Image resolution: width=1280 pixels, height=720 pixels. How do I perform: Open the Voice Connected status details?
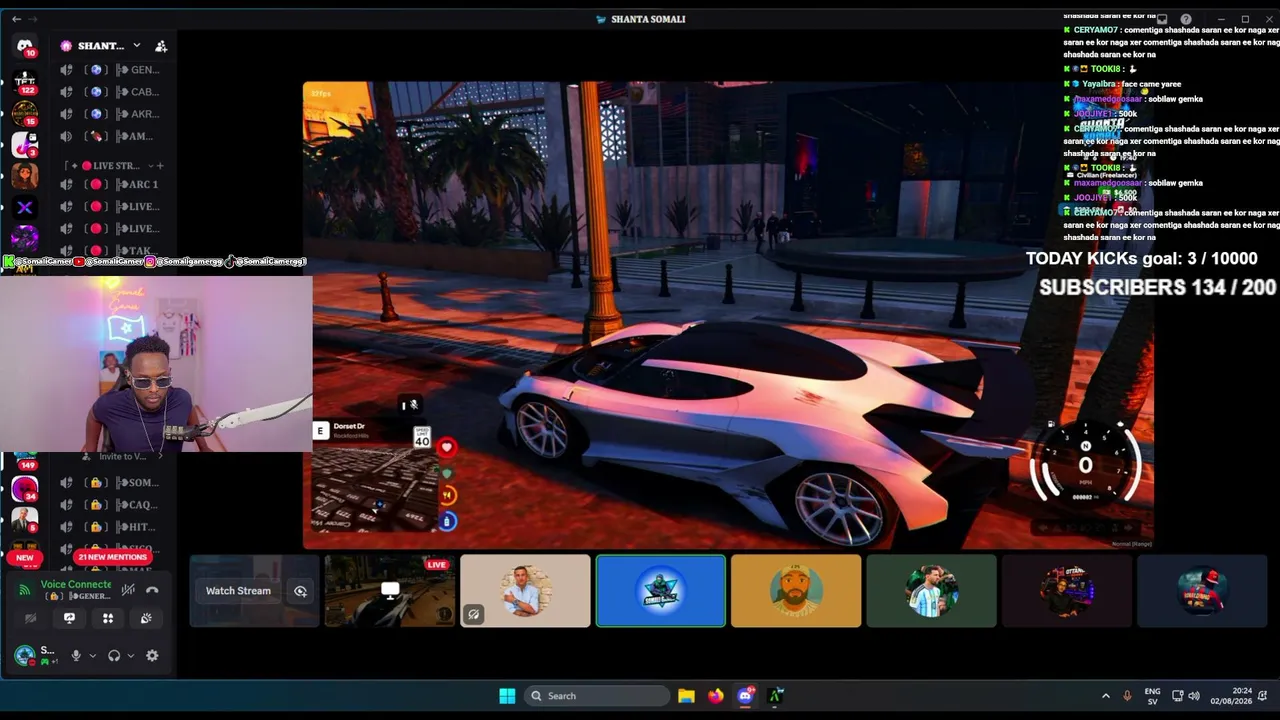click(76, 584)
